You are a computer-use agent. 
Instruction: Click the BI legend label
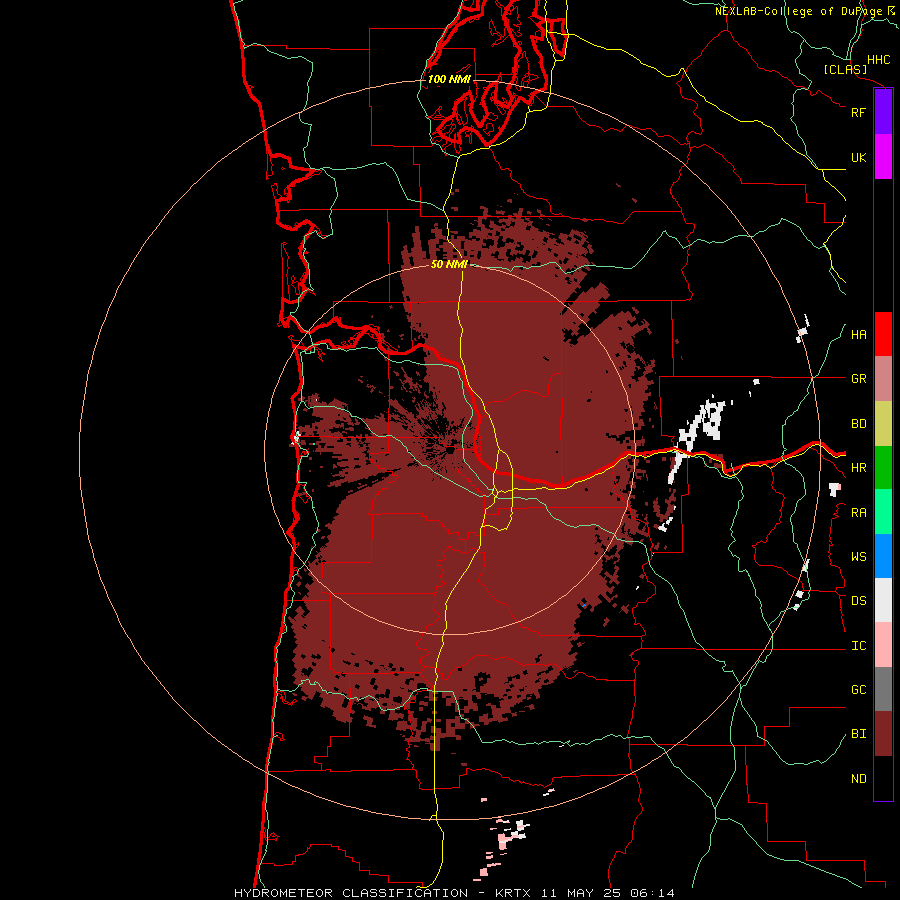click(858, 734)
